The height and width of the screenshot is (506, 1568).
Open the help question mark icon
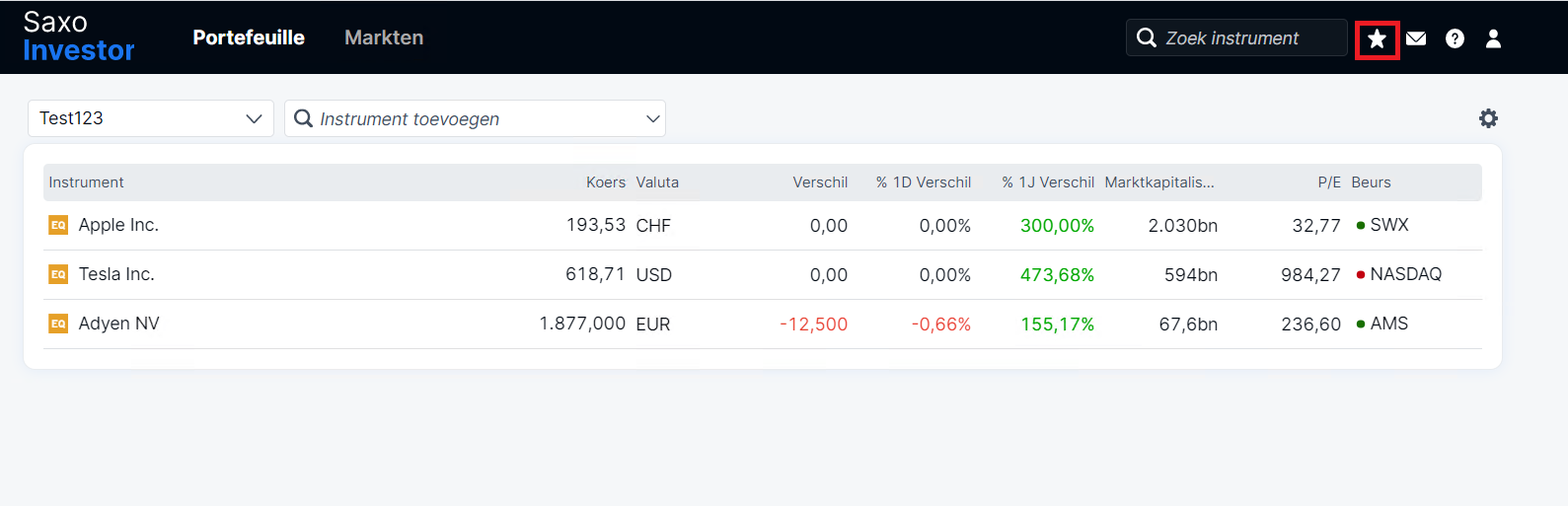point(1455,38)
